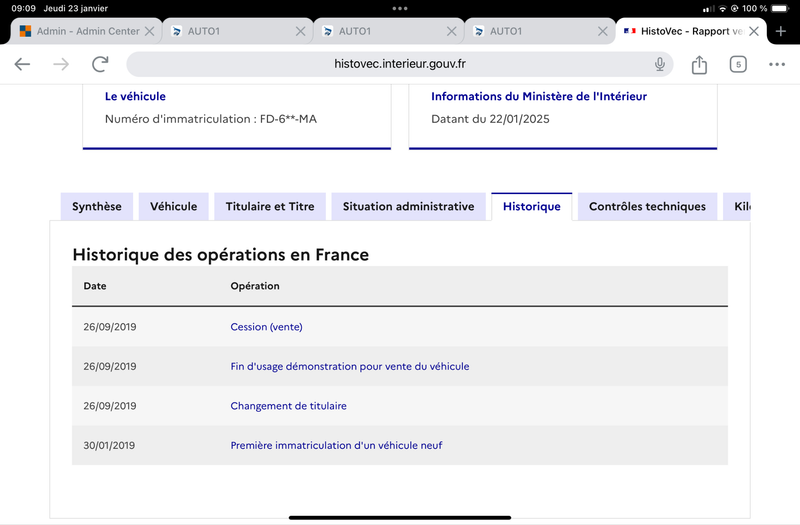The height and width of the screenshot is (525, 800).
Task: Click Fin d'usage démonstration pour vente
Action: point(349,366)
